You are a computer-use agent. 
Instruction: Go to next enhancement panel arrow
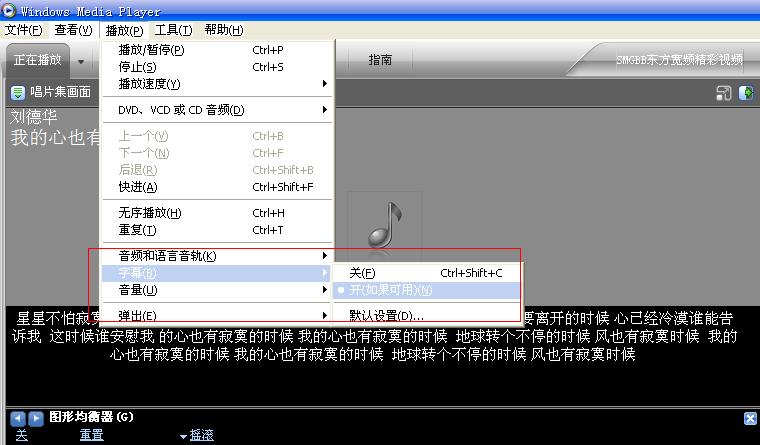(x=36, y=418)
